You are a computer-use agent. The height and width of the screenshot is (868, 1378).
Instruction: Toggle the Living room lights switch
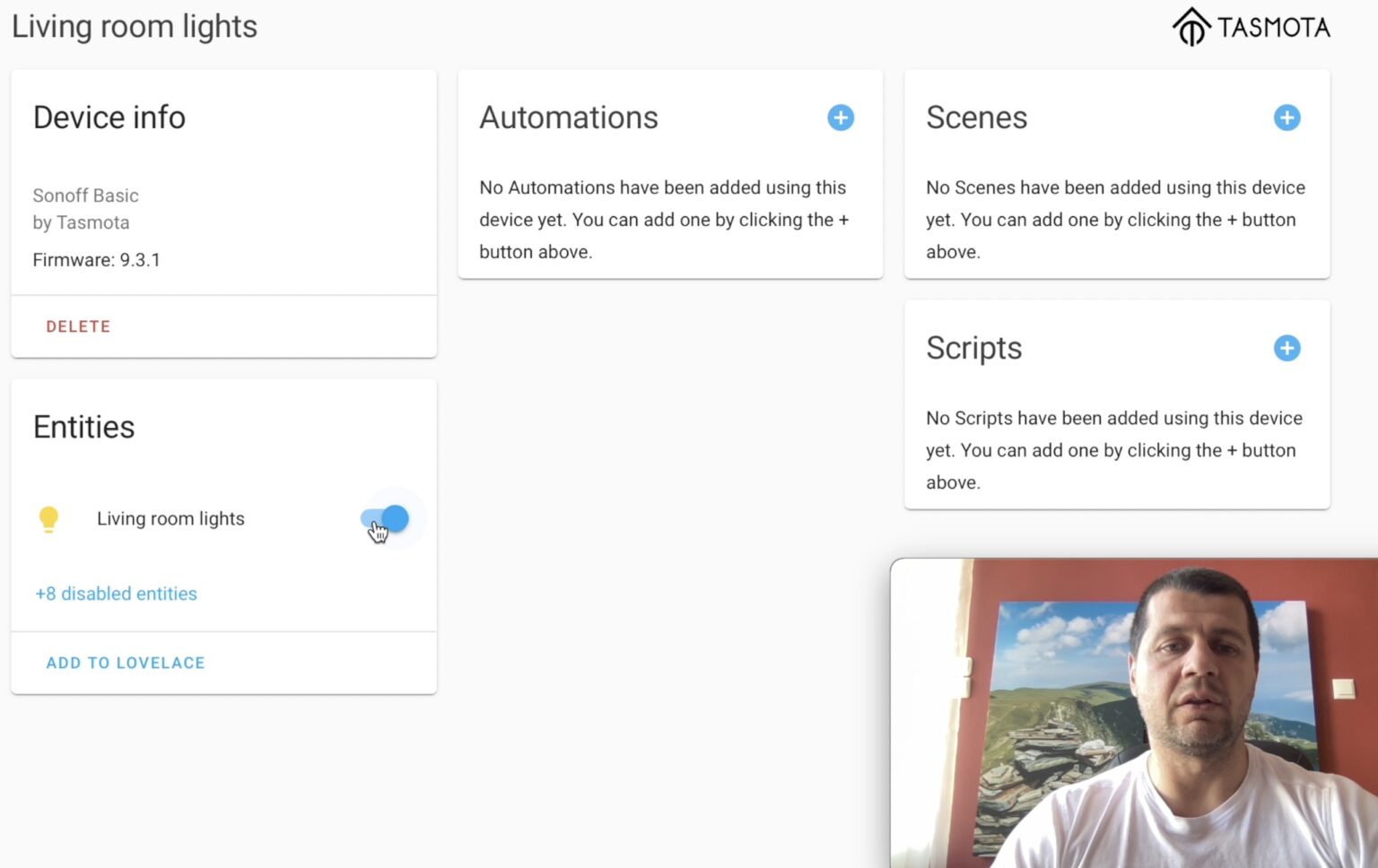pyautogui.click(x=385, y=518)
